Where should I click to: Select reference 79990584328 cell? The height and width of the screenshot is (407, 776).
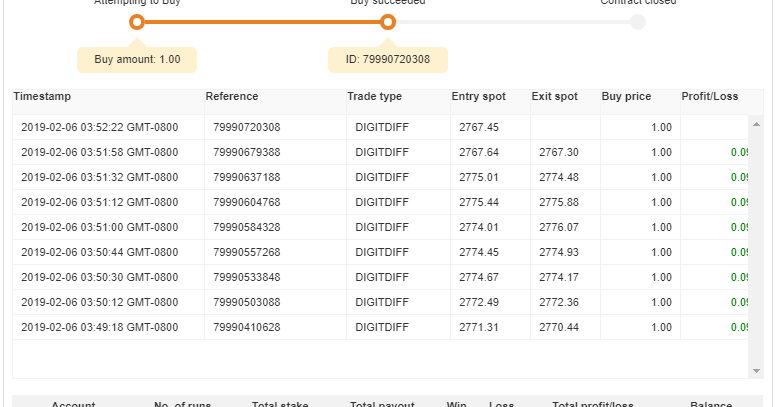tap(276, 227)
